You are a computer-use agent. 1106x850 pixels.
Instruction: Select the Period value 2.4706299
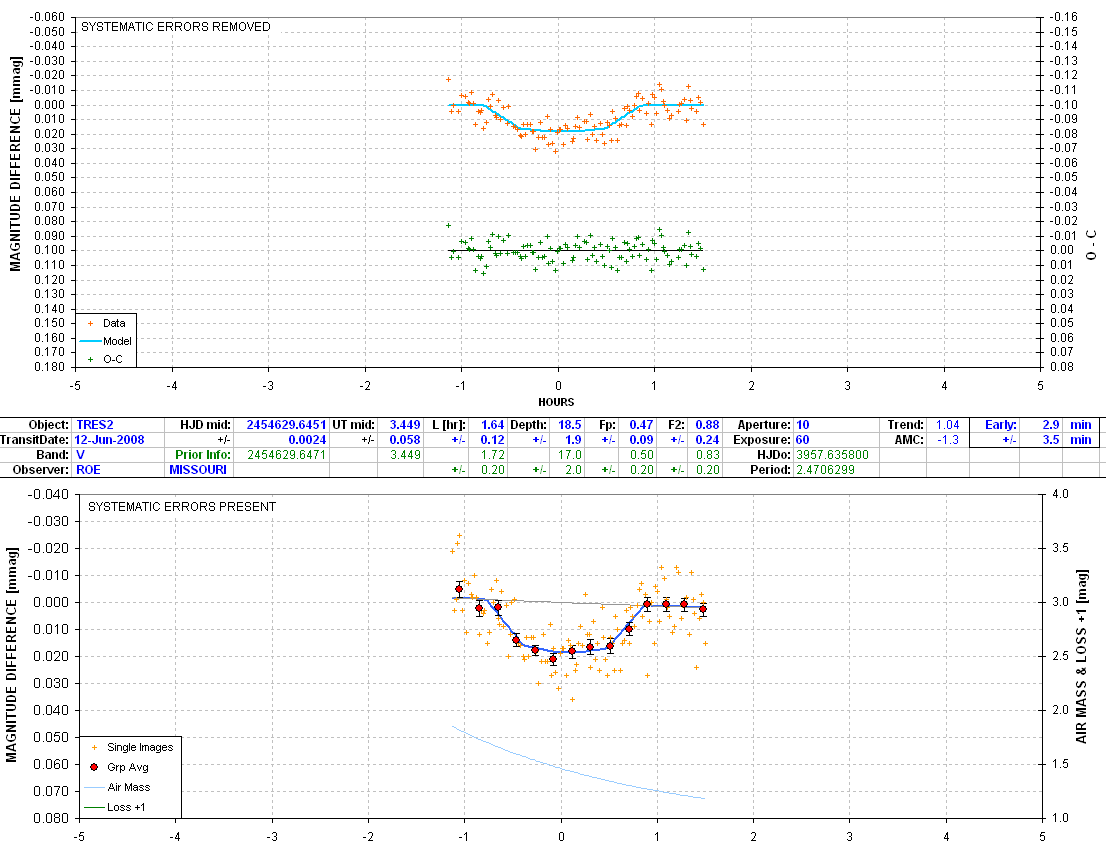[825, 470]
